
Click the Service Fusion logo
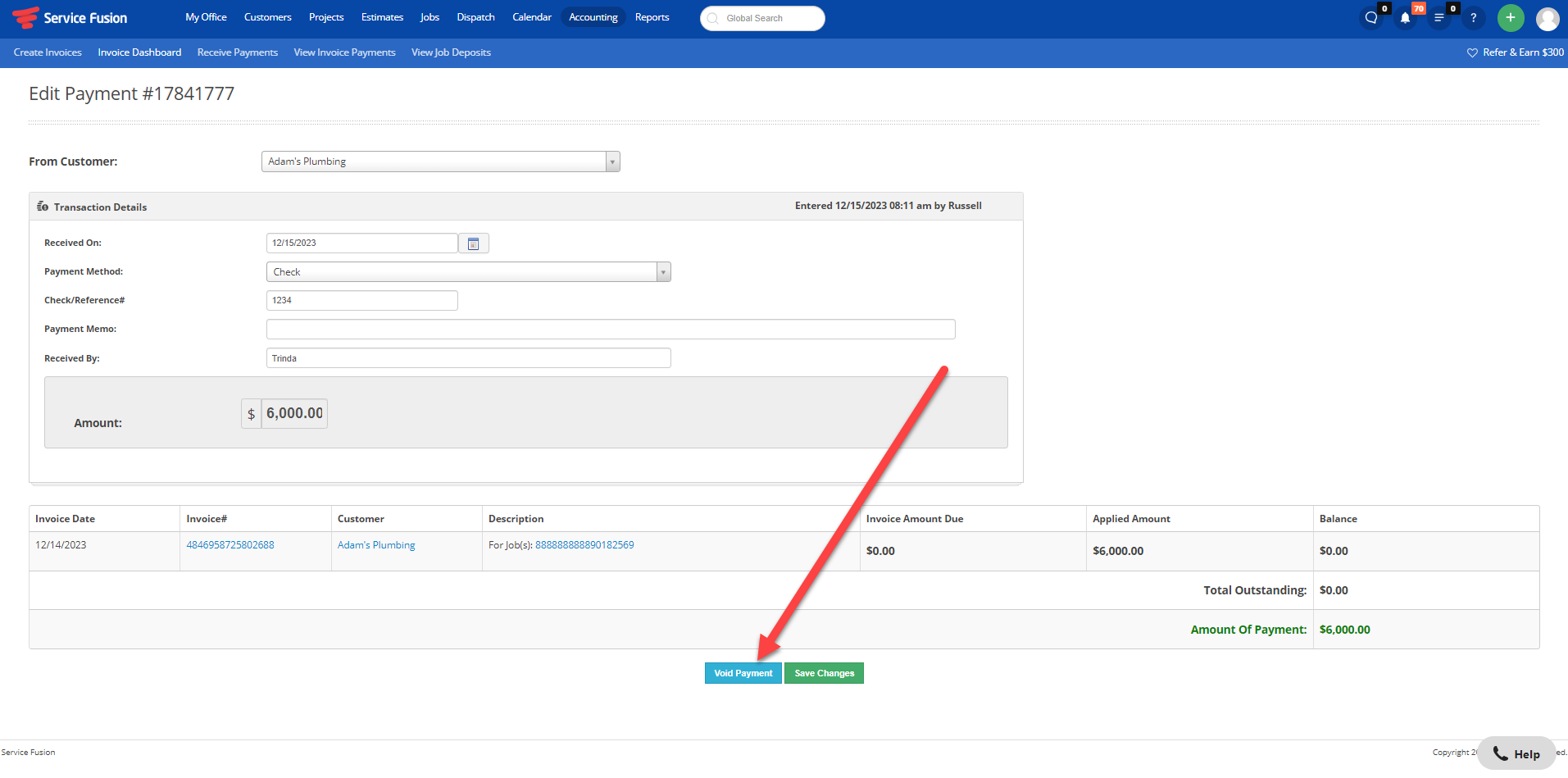tap(70, 17)
